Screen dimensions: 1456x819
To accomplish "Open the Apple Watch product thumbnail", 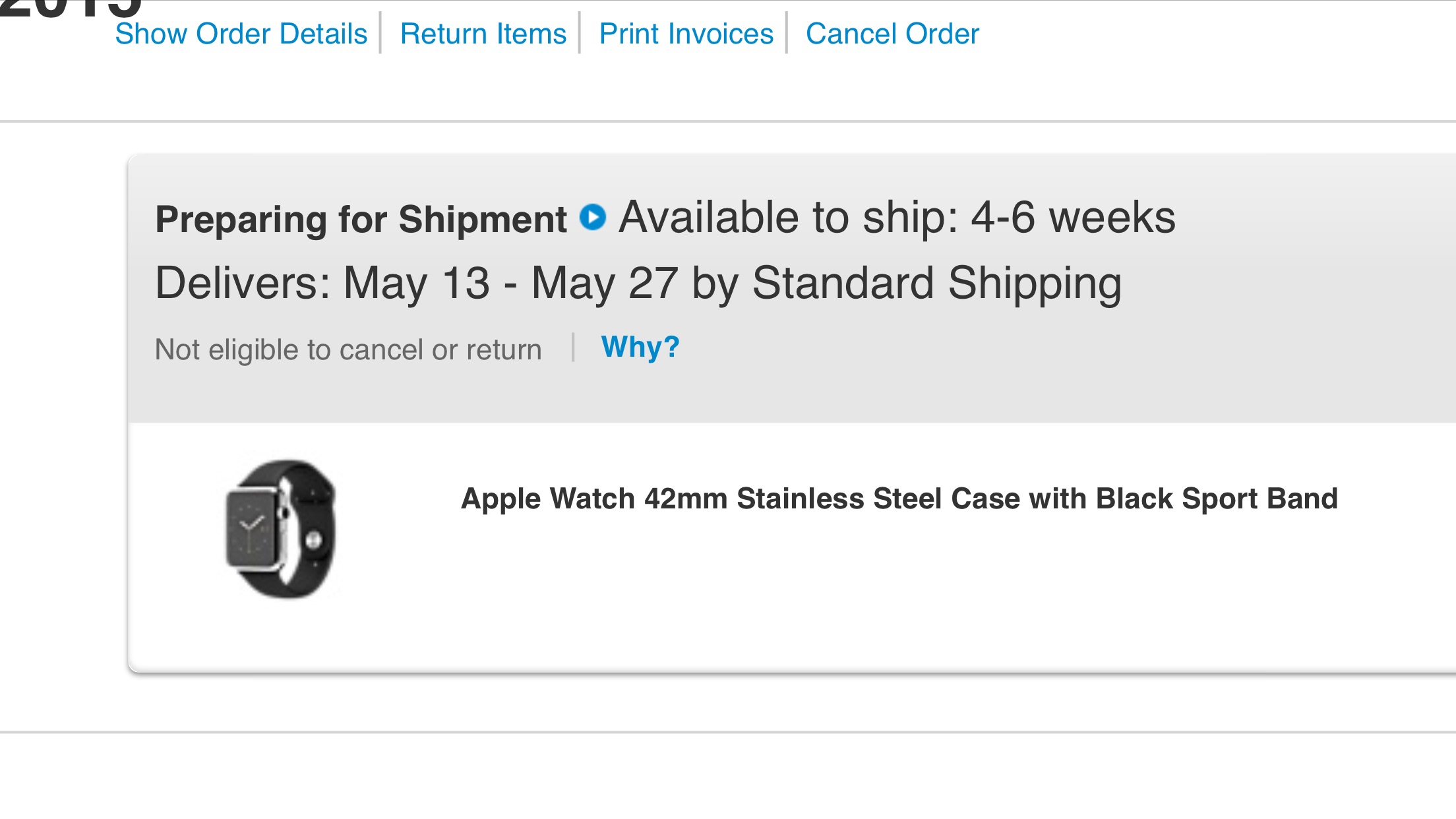I will tap(281, 529).
